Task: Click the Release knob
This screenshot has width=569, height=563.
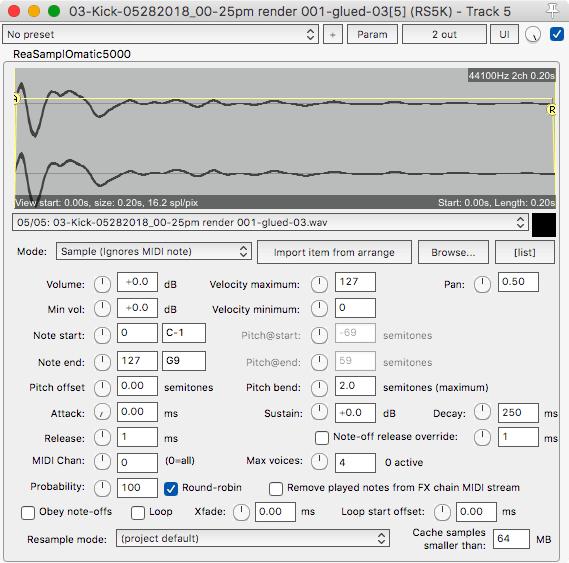Action: pyautogui.click(x=102, y=438)
